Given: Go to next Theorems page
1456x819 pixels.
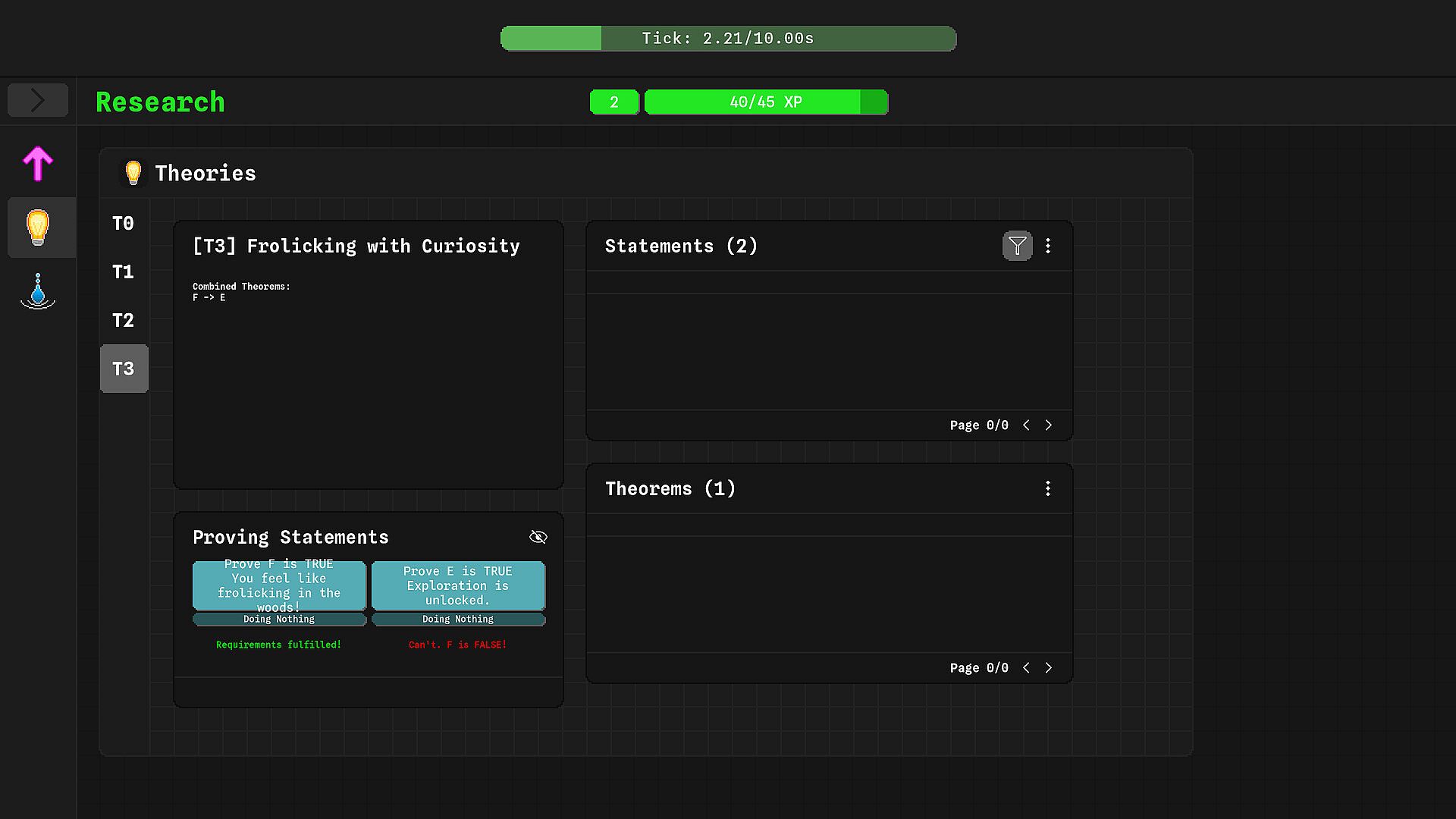Looking at the screenshot, I should click(1049, 668).
